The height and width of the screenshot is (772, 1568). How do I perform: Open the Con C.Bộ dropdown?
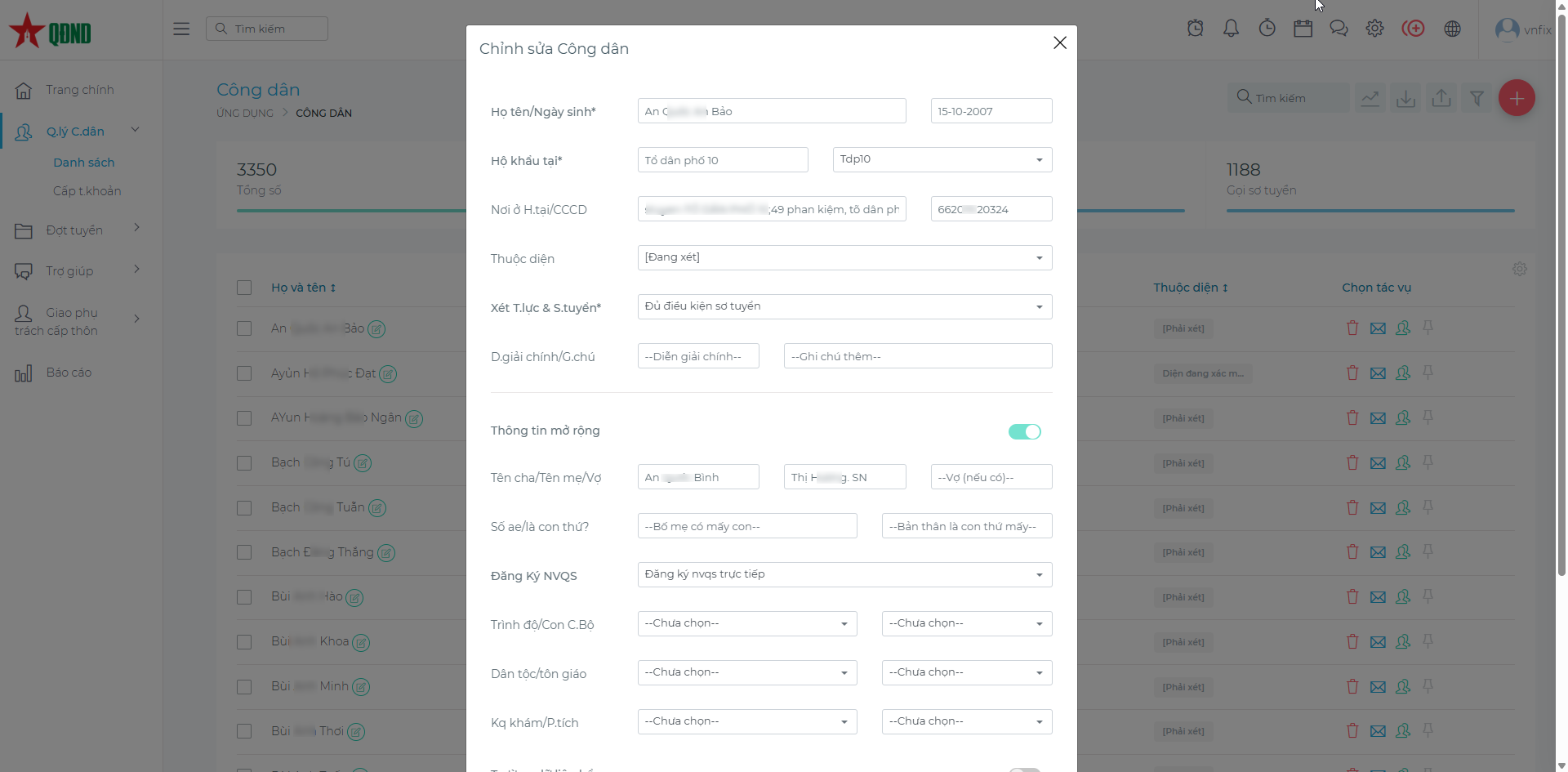point(967,623)
